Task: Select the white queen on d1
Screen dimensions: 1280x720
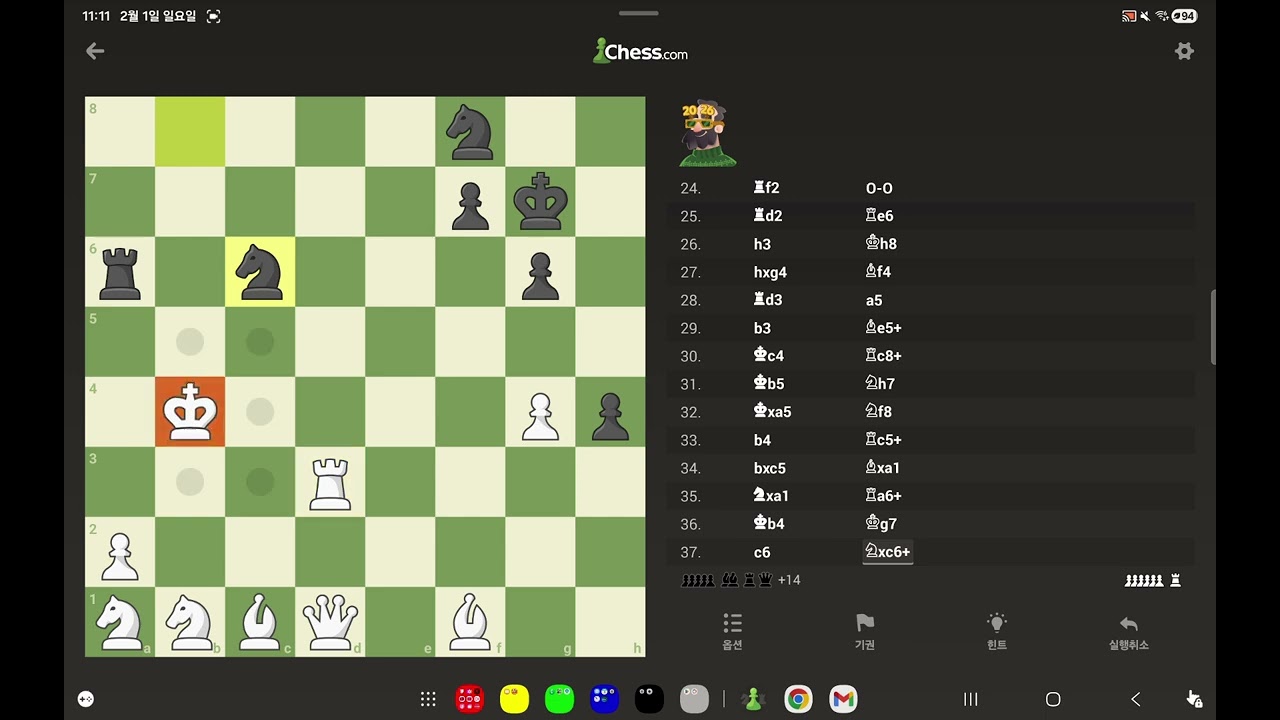Action: 330,621
